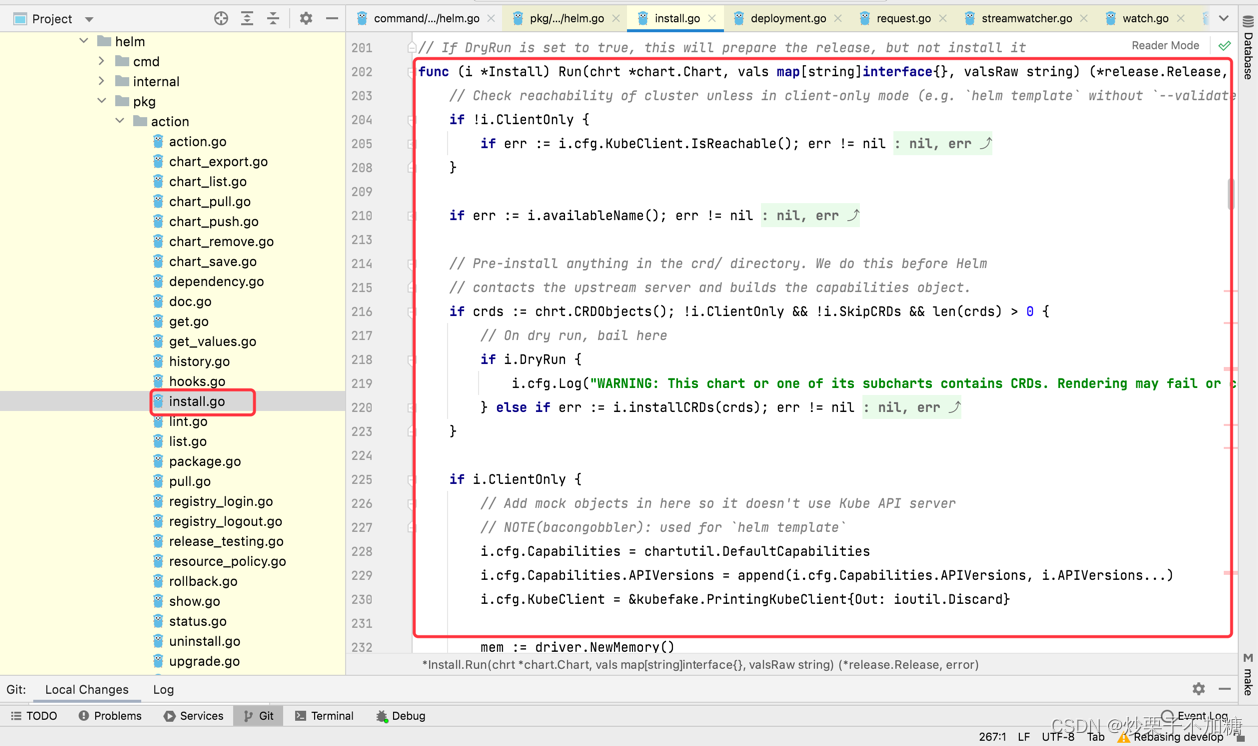Select hooks.go in project tree
1258x746 pixels.
click(x=197, y=381)
